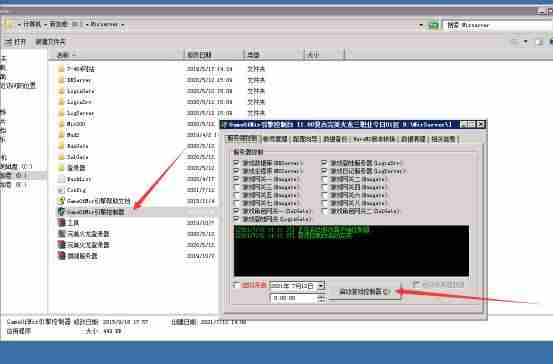Select the Config file icon
This screenshot has width=553, height=364.
click(x=61, y=190)
